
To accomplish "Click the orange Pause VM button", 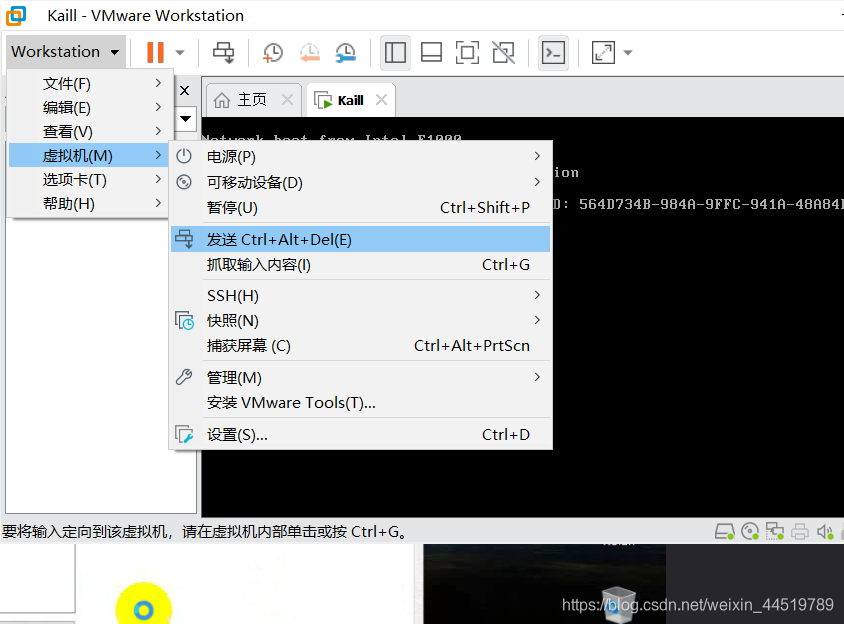I will click(155, 52).
